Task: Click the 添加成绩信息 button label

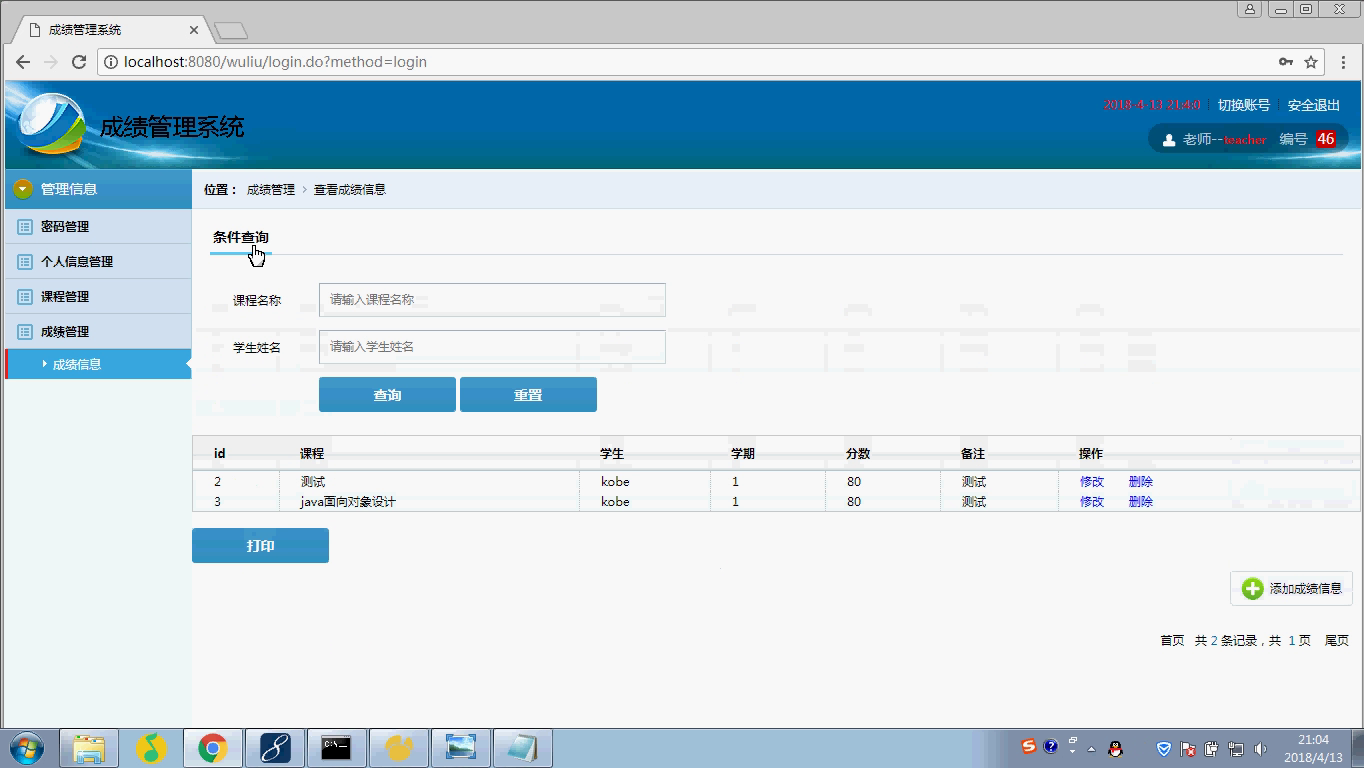Action: coord(1306,588)
